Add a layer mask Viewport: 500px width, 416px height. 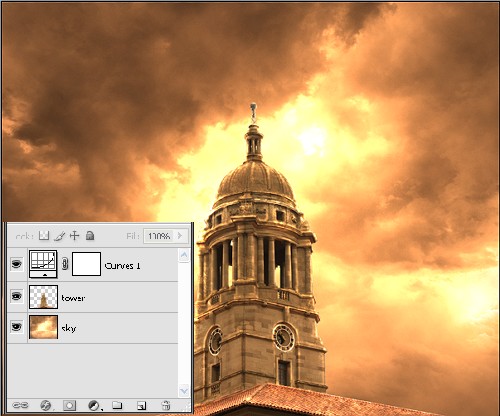pos(69,405)
